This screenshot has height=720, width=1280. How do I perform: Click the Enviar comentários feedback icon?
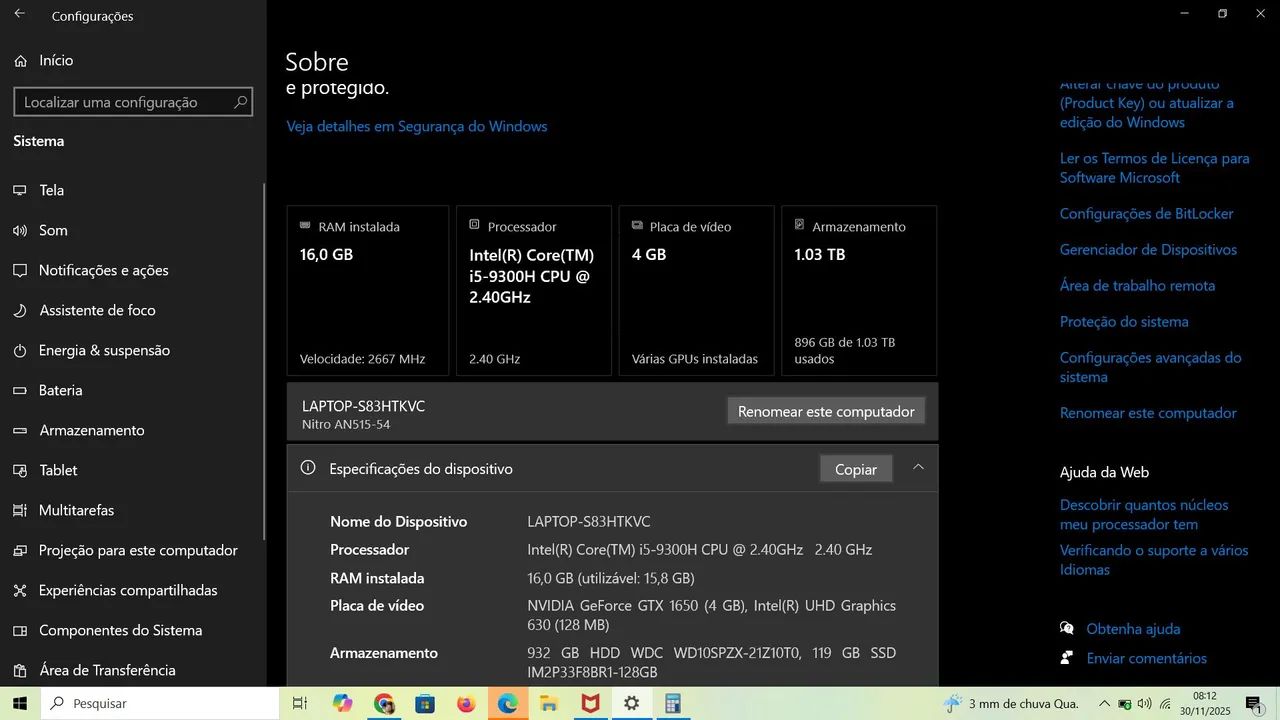[1067, 658]
